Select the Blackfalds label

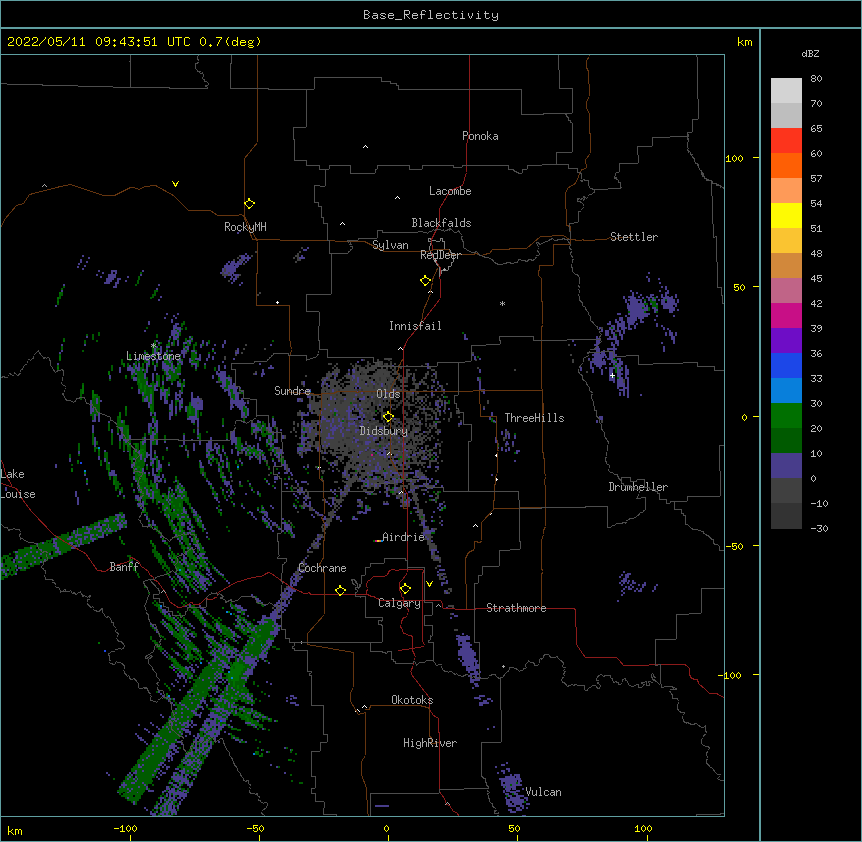(441, 223)
